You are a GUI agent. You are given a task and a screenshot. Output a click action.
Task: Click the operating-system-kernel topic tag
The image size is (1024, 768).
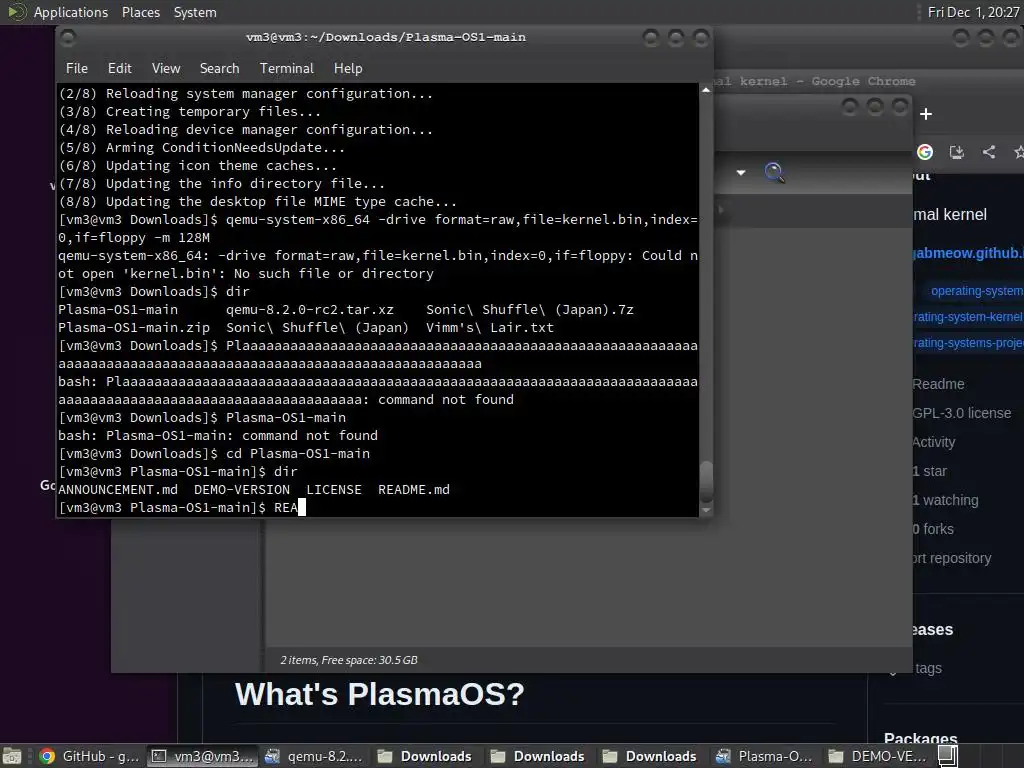coord(968,317)
